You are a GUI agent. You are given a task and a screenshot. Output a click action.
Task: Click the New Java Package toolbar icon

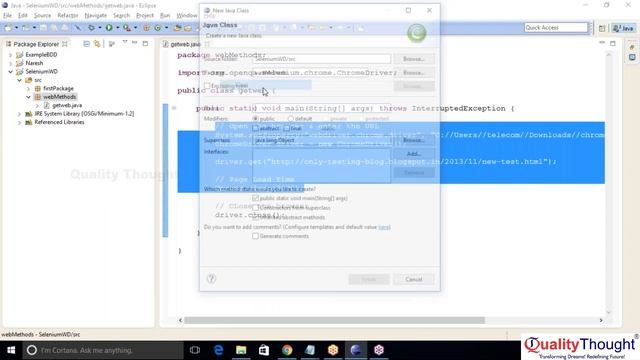(147, 28)
